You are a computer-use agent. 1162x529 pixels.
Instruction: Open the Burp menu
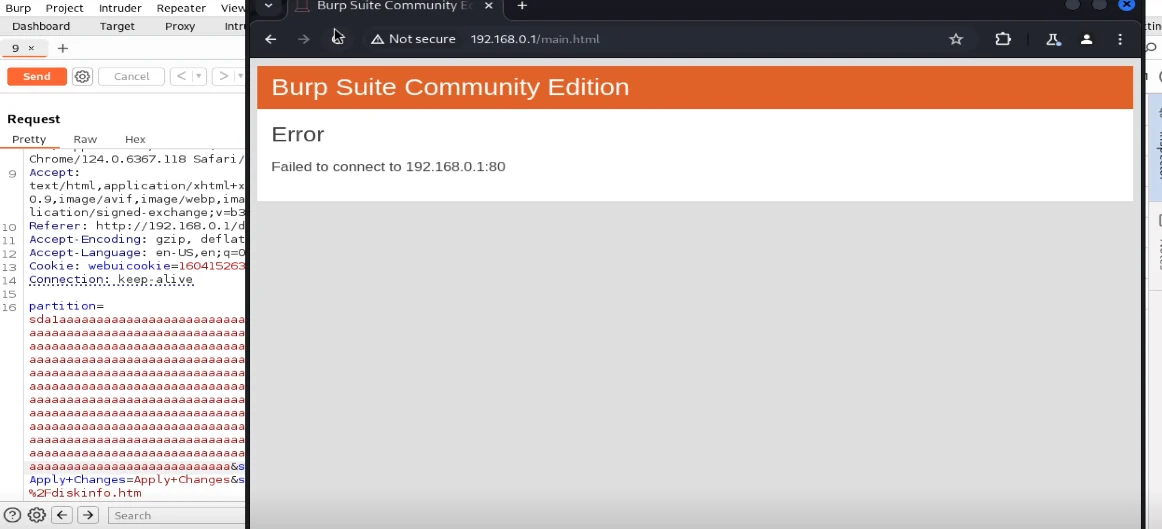pyautogui.click(x=19, y=8)
